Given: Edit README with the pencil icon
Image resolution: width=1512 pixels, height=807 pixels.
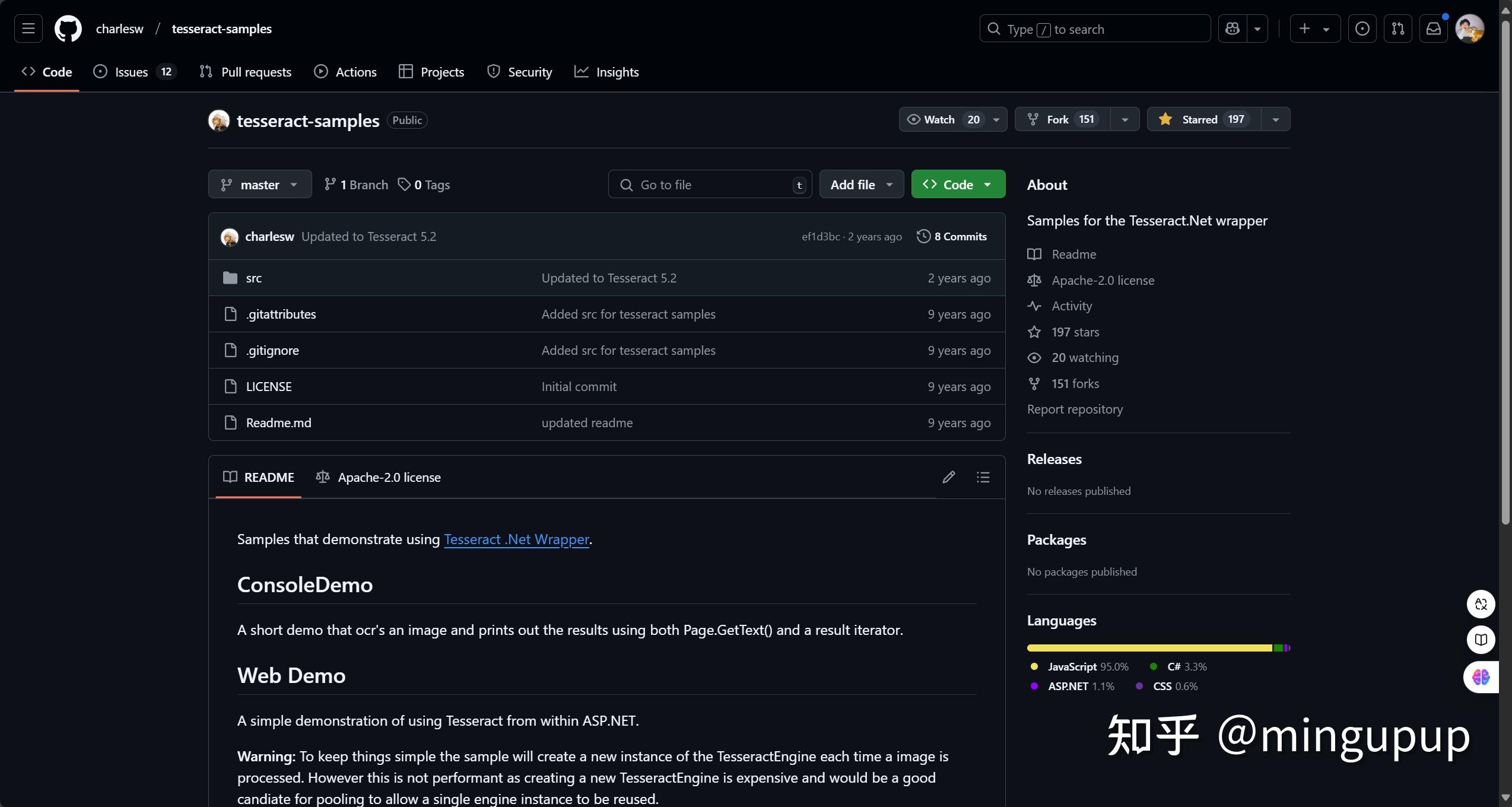Looking at the screenshot, I should point(948,477).
